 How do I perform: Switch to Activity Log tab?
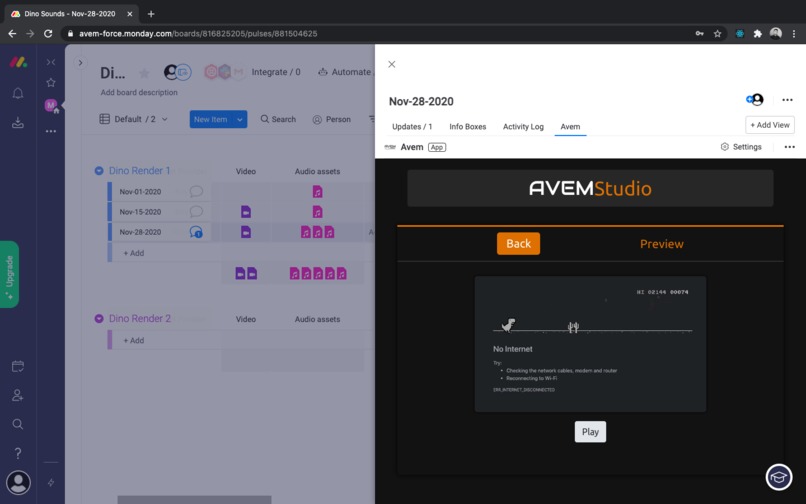pos(523,127)
